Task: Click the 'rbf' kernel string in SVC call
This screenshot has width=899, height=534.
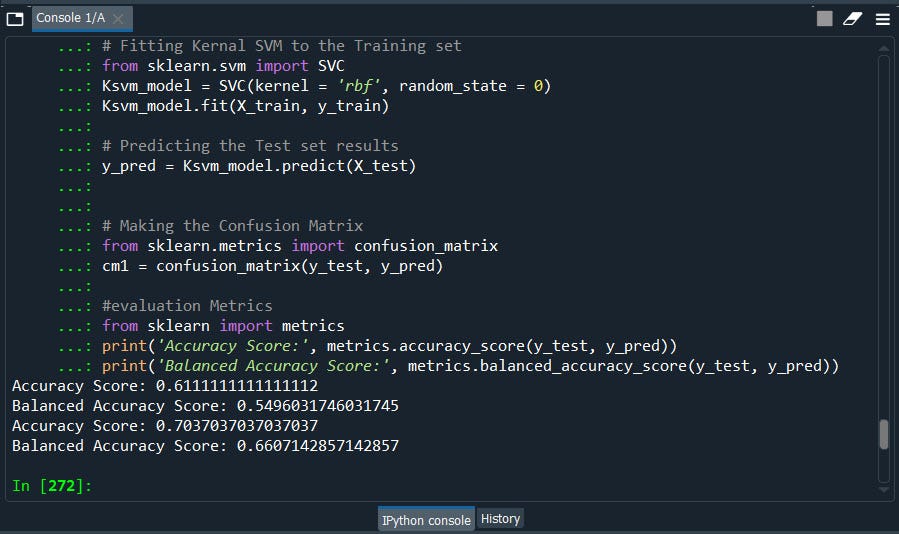Action: click(358, 86)
